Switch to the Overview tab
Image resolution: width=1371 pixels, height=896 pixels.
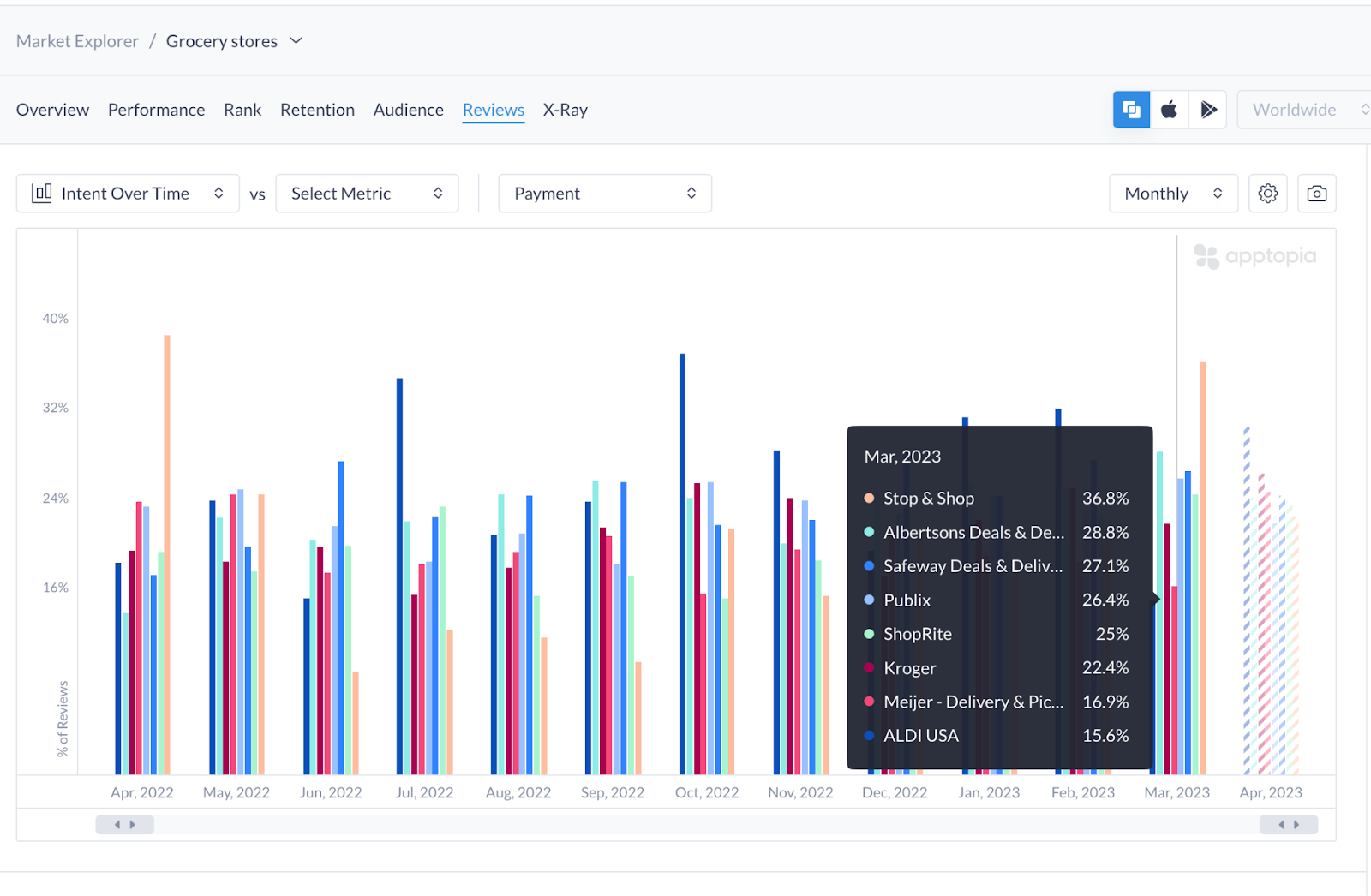52,110
